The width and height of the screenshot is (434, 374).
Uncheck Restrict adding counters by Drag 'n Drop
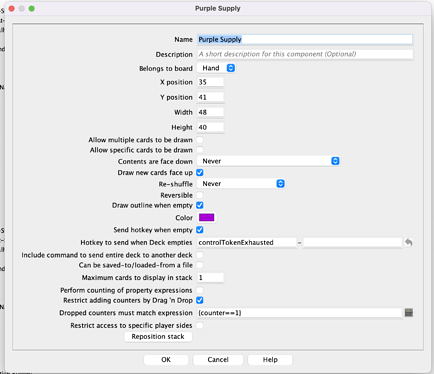pyautogui.click(x=200, y=300)
